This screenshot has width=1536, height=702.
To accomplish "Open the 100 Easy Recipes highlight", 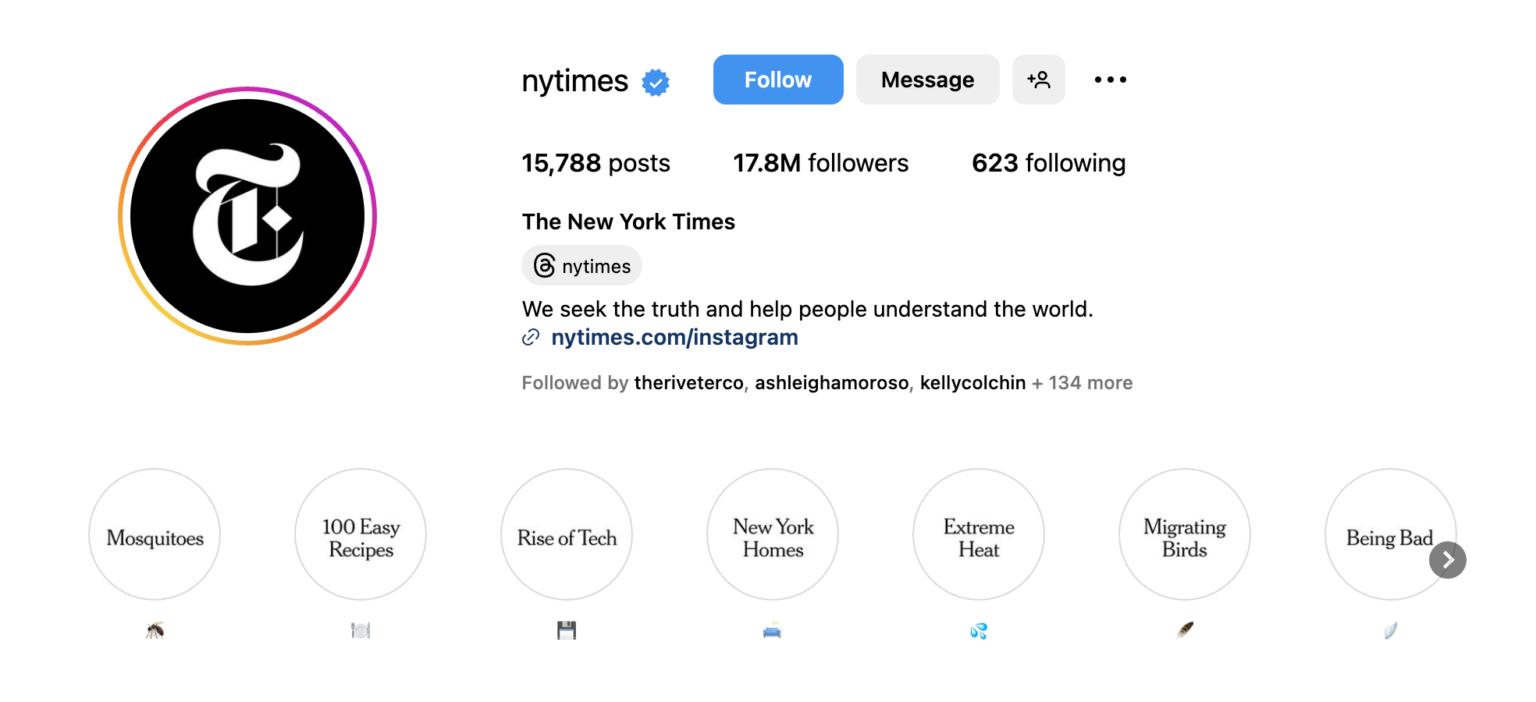I will [360, 534].
